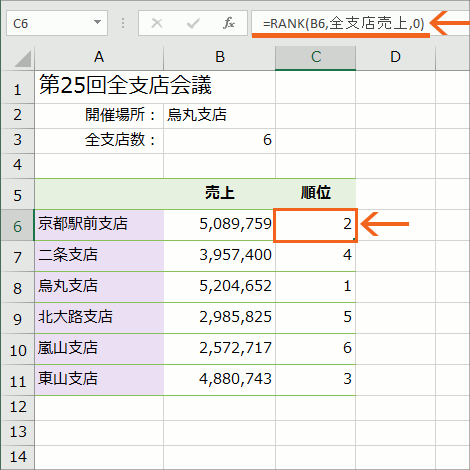470x470 pixels.
Task: Select row 4 header
Action: [17, 166]
